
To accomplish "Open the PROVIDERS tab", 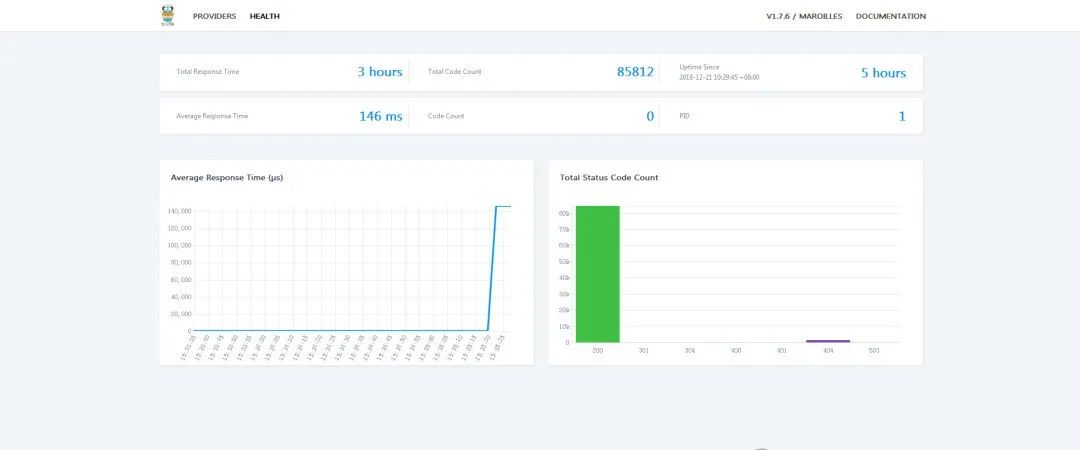I will (214, 16).
